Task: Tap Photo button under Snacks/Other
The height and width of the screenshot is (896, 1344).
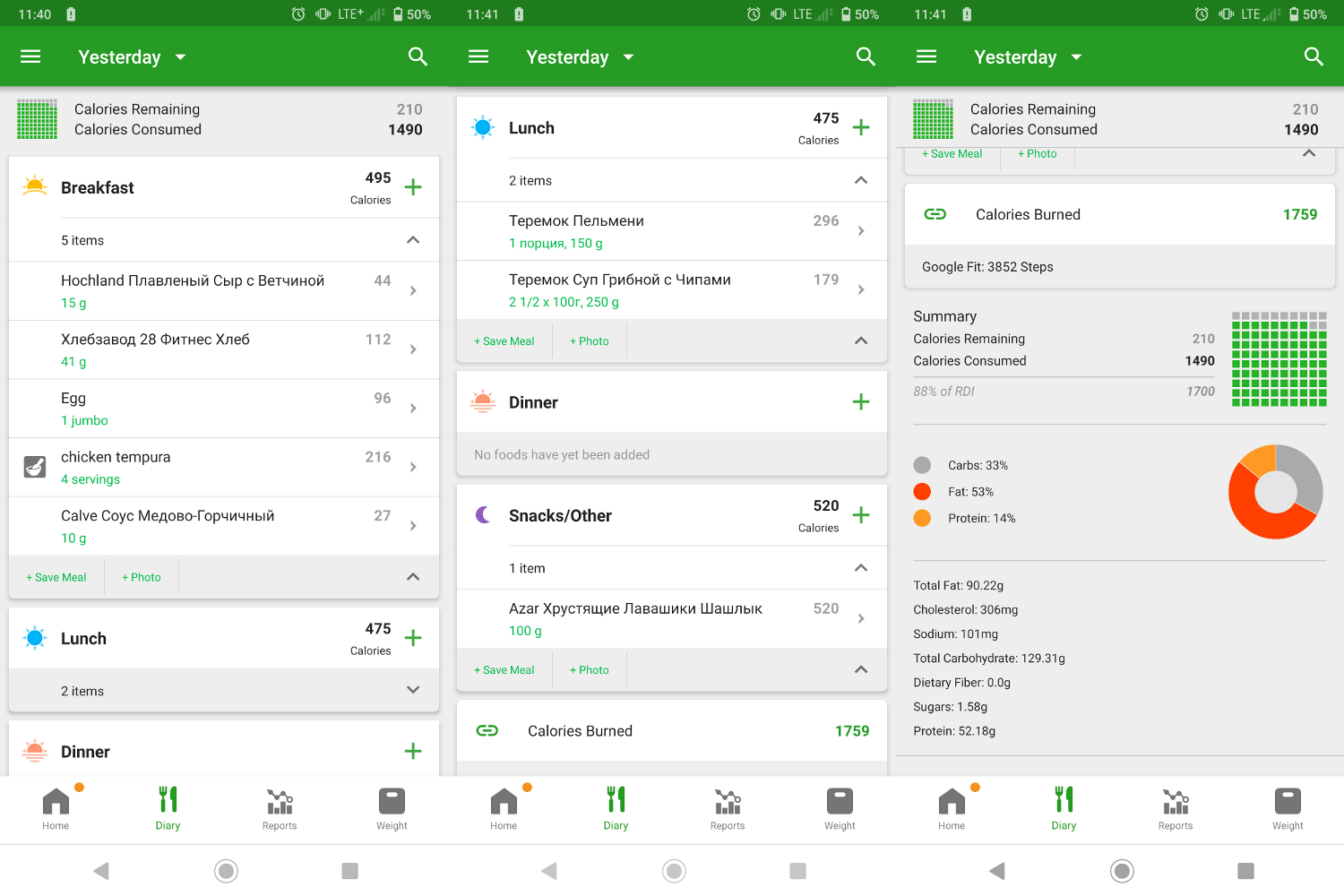Action: pos(590,669)
